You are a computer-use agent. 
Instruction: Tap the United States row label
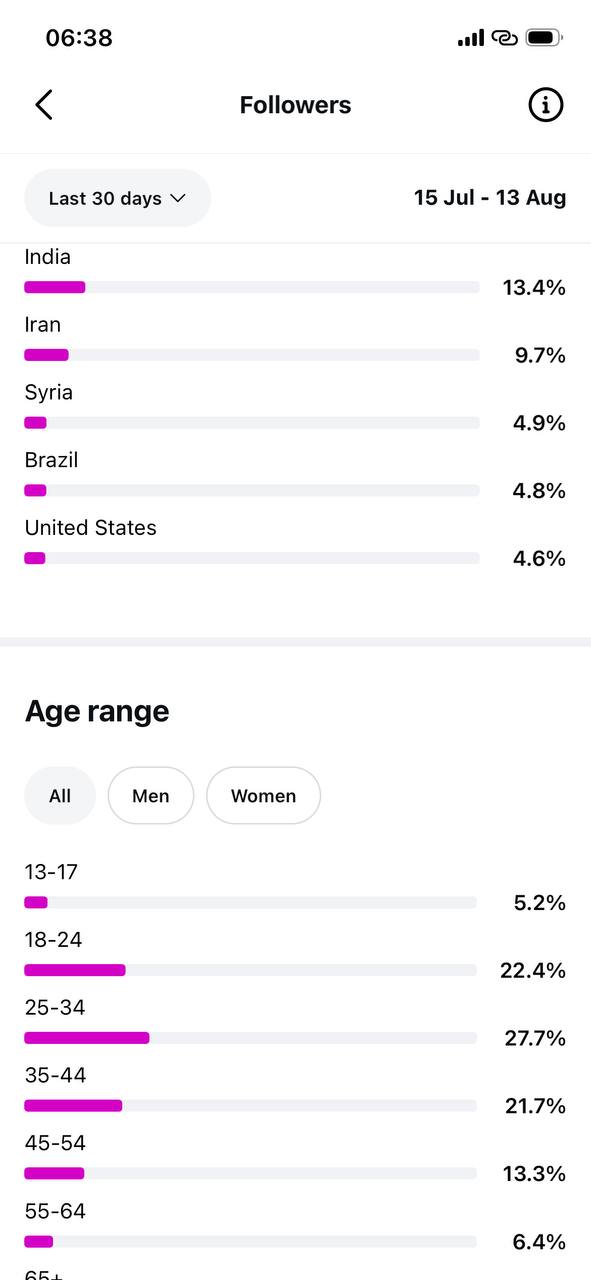(x=91, y=528)
